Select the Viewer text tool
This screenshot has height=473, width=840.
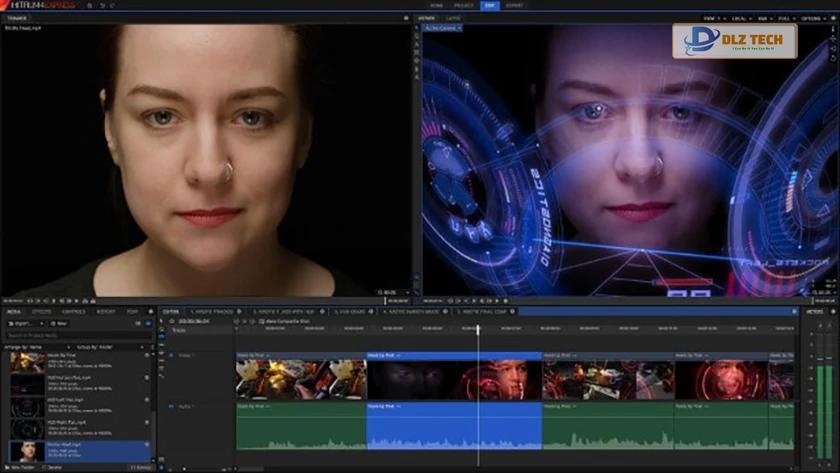[x=417, y=44]
